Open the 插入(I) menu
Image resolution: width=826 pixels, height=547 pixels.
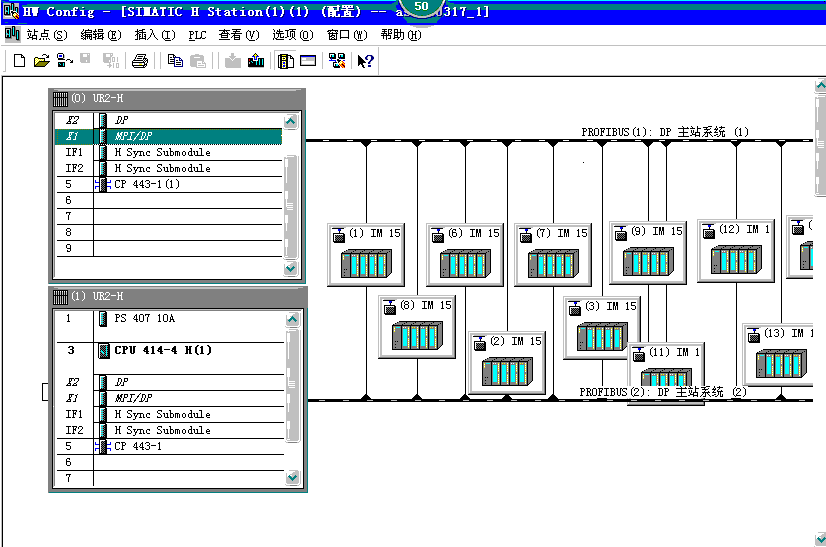click(x=155, y=35)
